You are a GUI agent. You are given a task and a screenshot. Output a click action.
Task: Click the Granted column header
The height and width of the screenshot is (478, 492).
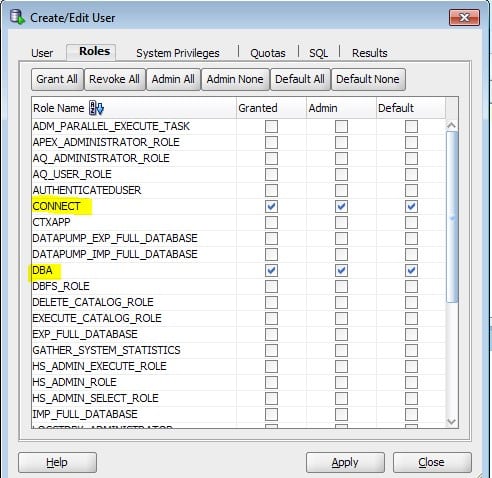[271, 108]
